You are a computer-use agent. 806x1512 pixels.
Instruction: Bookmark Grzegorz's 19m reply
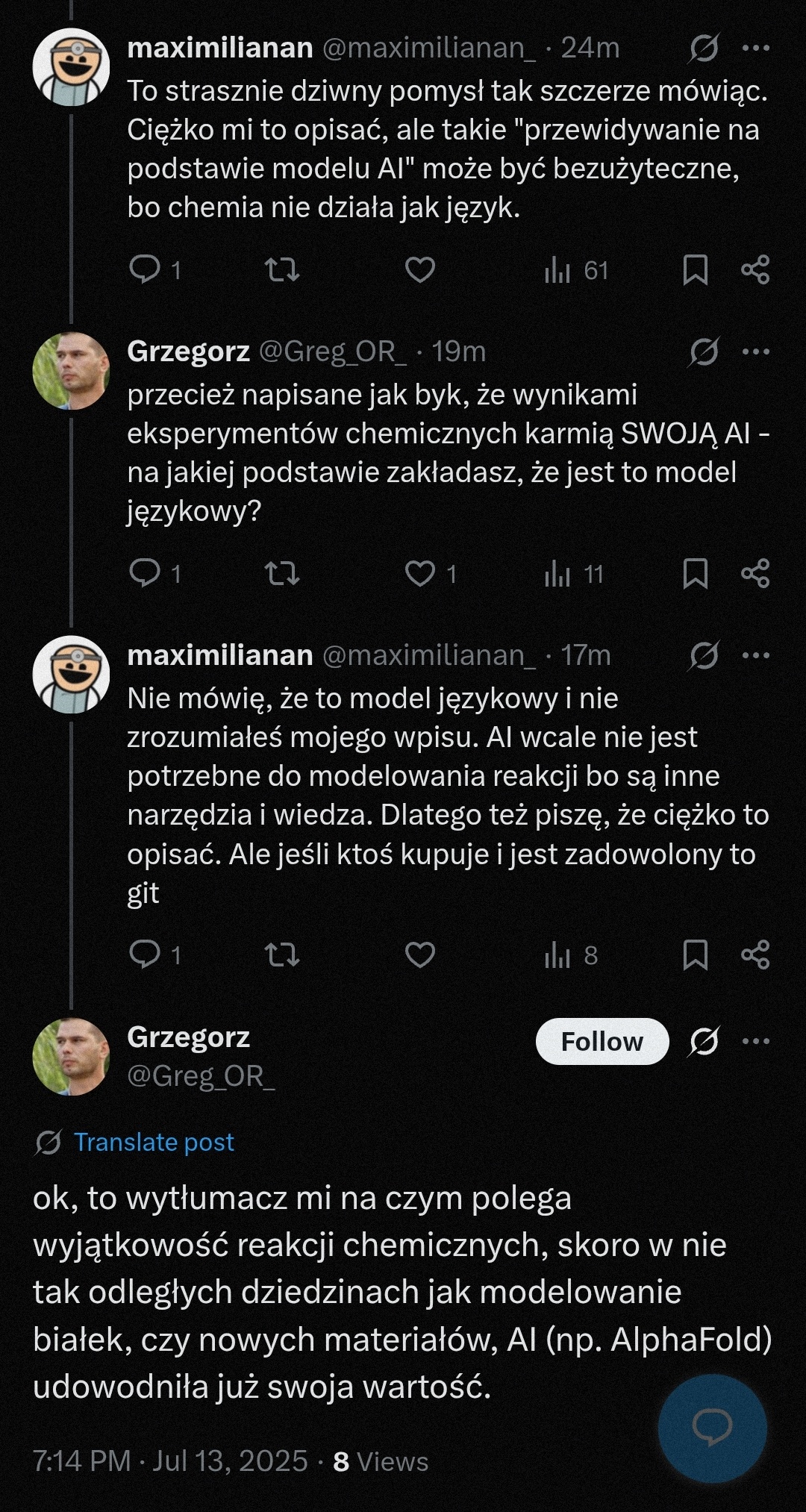pyautogui.click(x=695, y=573)
